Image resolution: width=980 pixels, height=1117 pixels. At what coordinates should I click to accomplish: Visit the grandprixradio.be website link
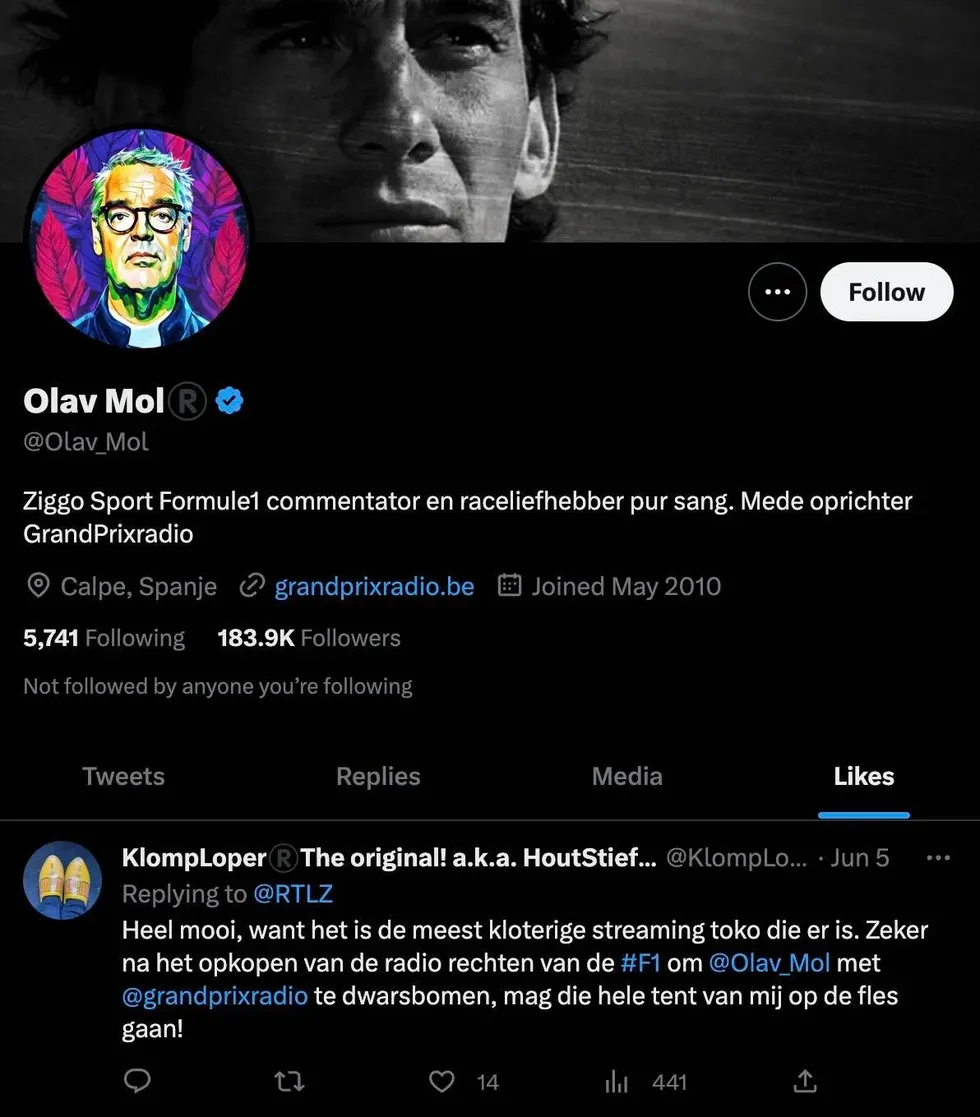tap(374, 586)
